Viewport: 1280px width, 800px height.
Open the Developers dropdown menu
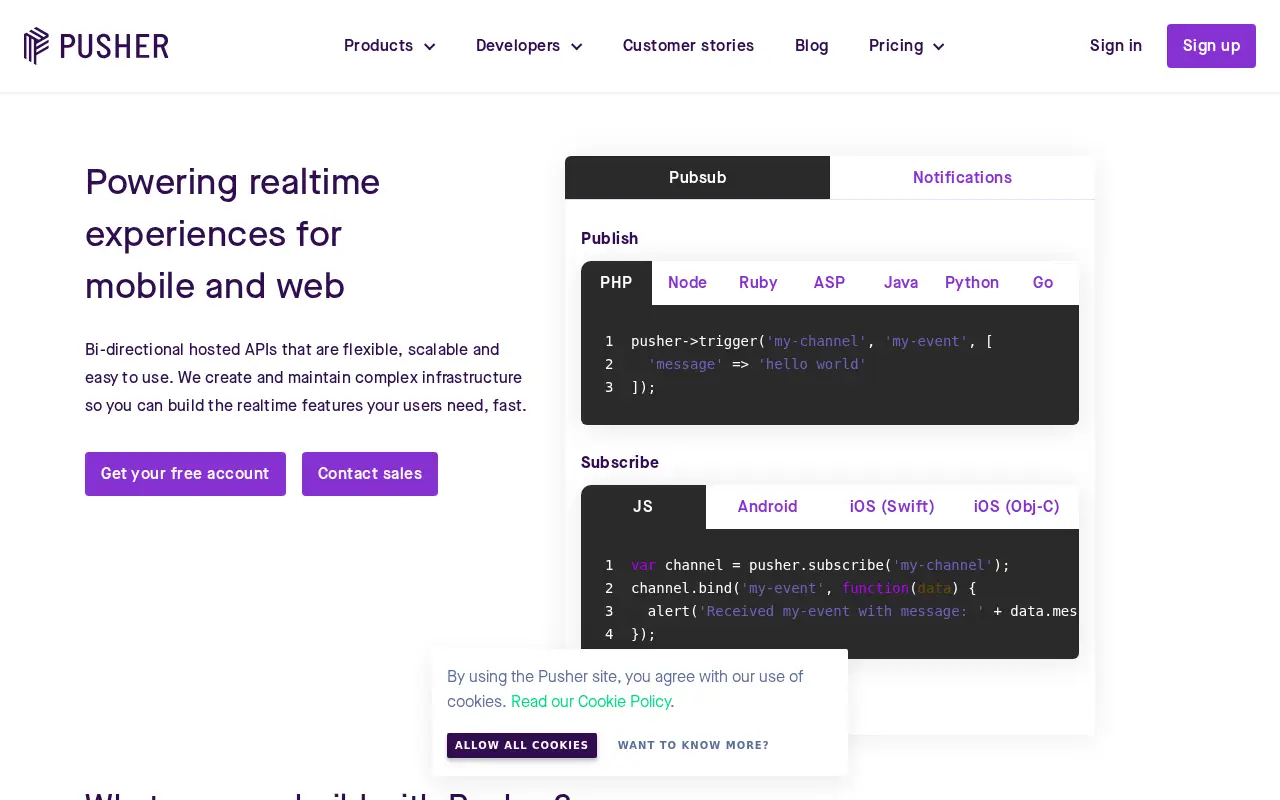529,46
